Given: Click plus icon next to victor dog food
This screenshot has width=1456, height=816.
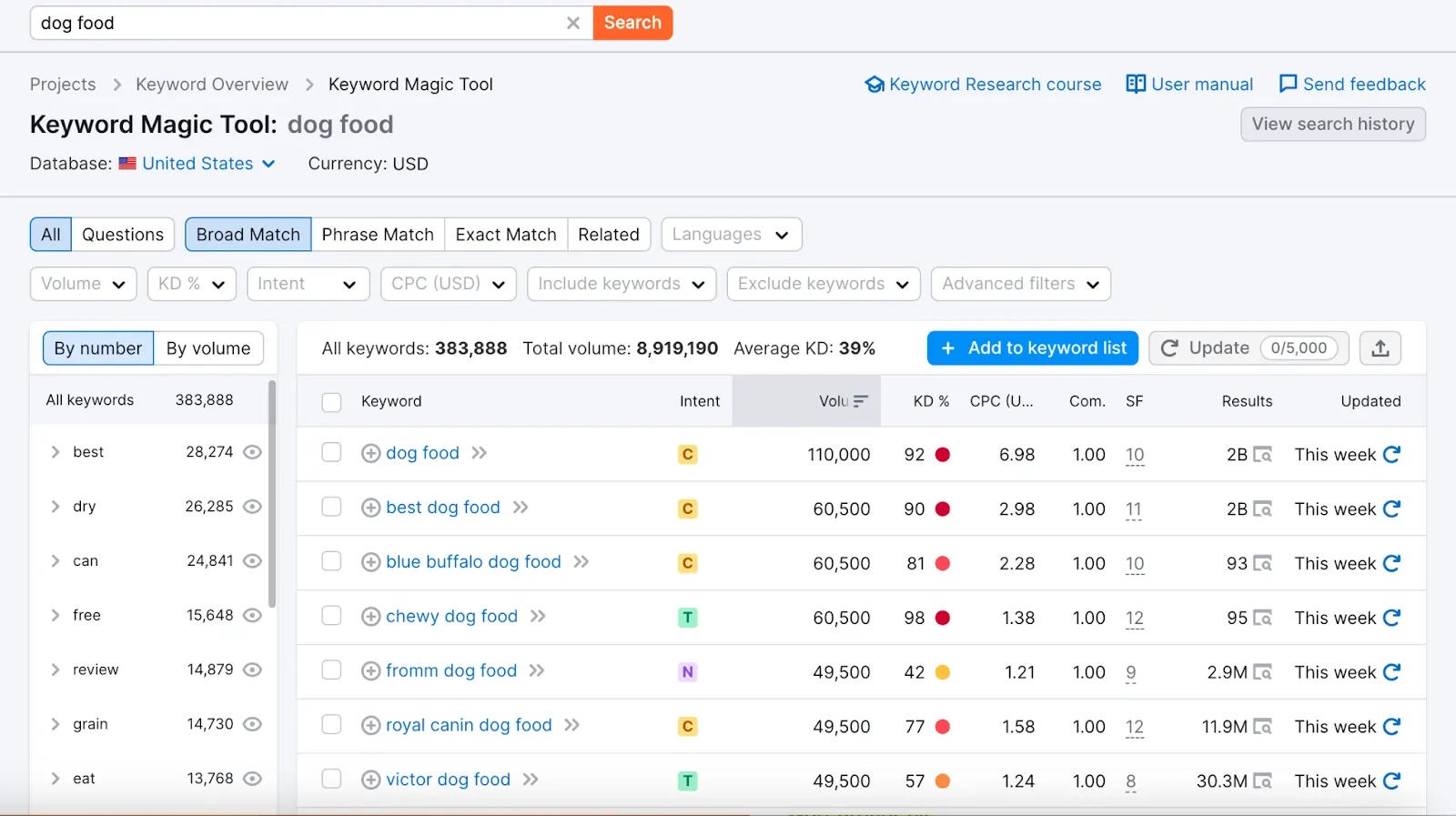Looking at the screenshot, I should pyautogui.click(x=370, y=780).
